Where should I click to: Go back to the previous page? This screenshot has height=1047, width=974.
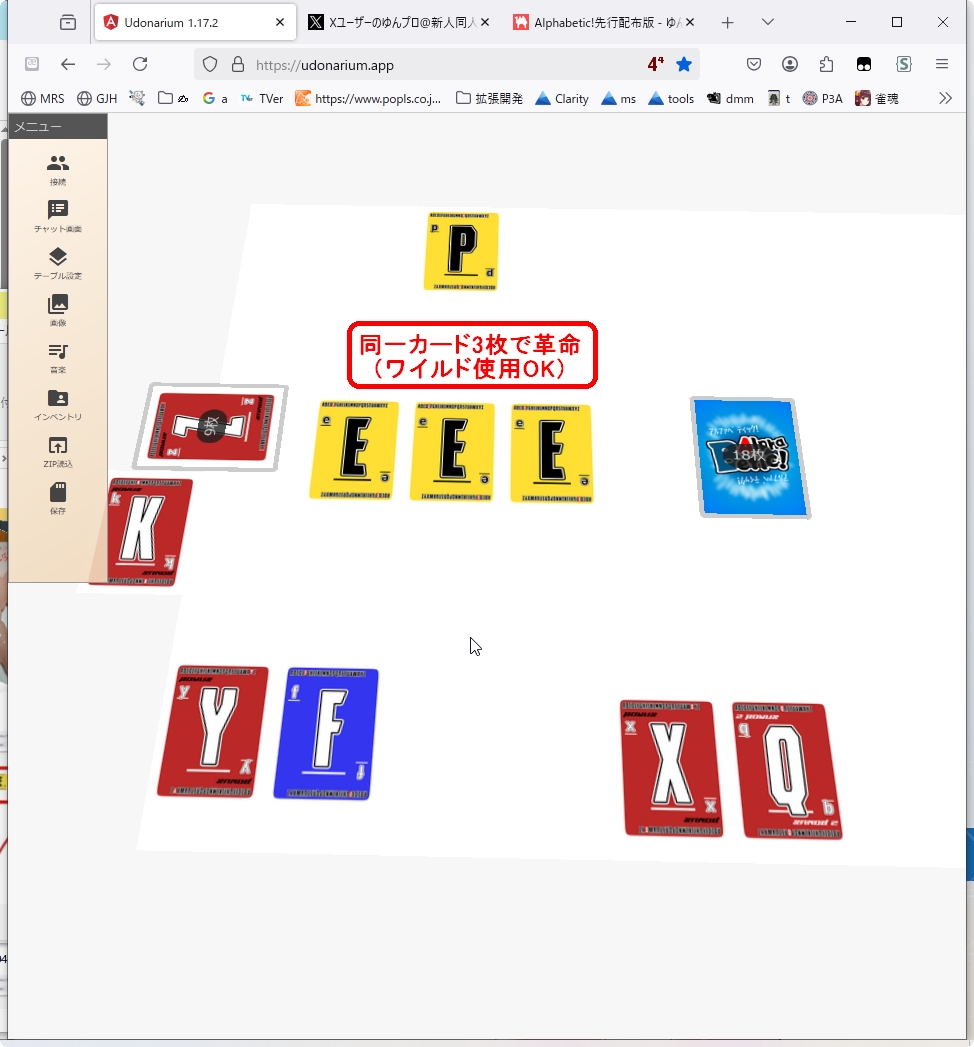pyautogui.click(x=68, y=64)
